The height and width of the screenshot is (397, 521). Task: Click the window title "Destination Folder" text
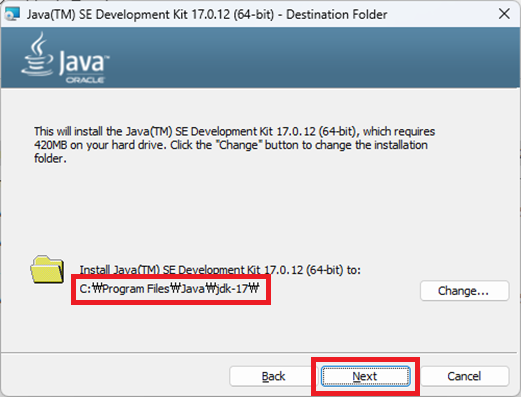(x=337, y=15)
